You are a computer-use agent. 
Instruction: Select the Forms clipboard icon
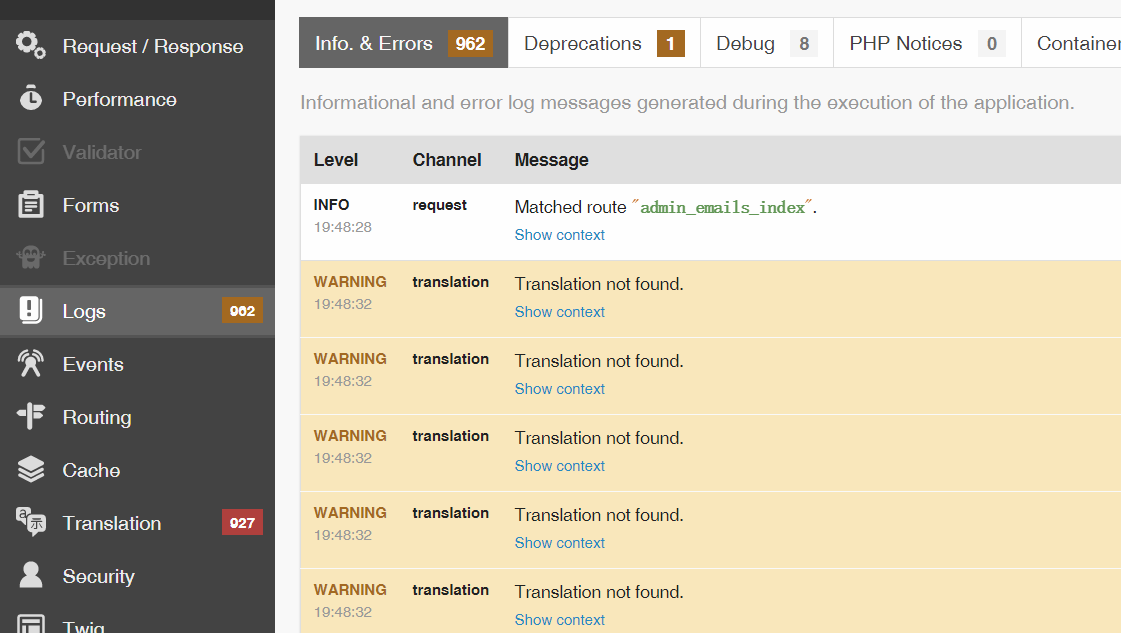click(31, 205)
